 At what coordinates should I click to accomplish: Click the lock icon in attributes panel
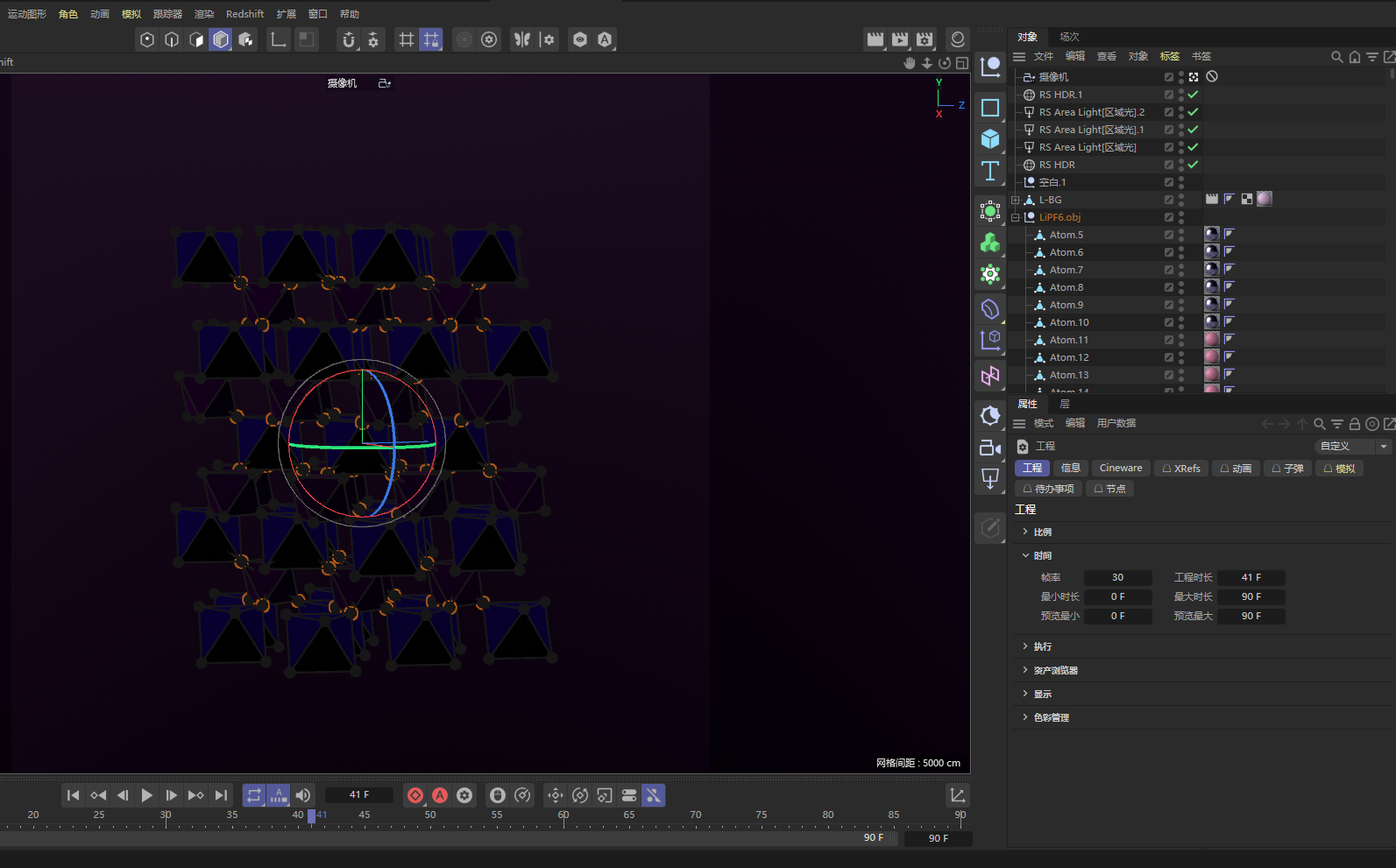(1354, 424)
